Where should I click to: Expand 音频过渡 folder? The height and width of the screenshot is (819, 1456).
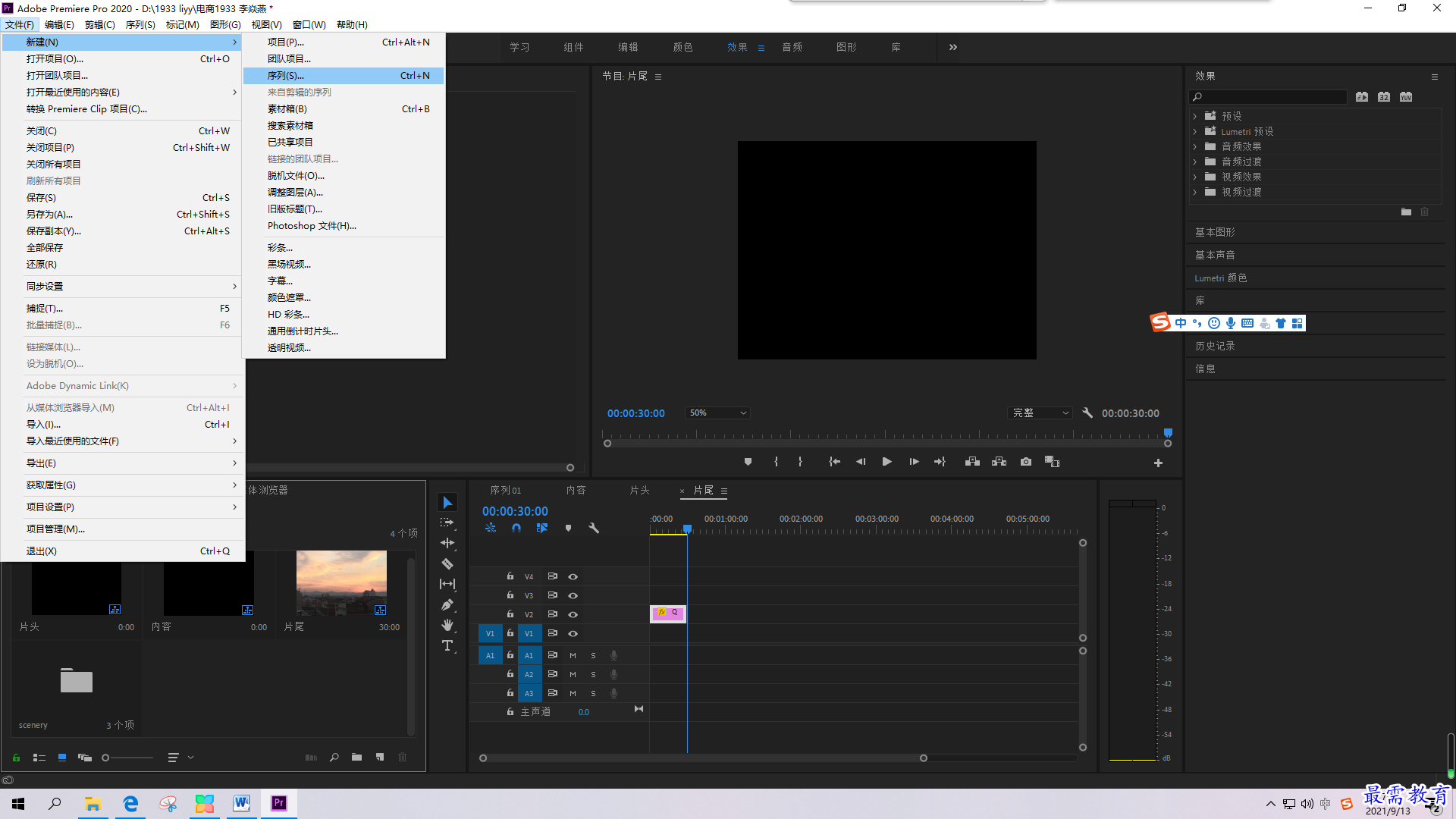pyautogui.click(x=1195, y=162)
